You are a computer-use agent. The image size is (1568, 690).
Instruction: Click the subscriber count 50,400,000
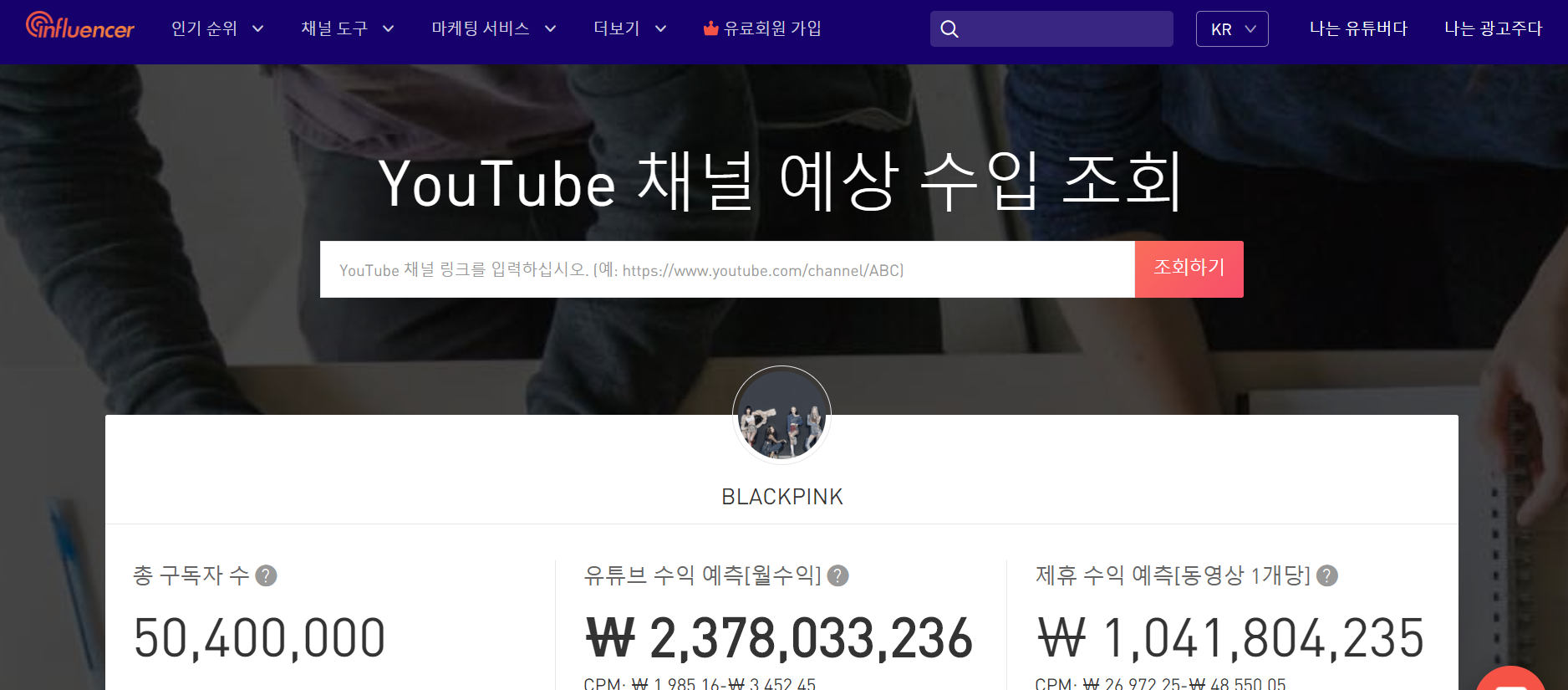(259, 638)
